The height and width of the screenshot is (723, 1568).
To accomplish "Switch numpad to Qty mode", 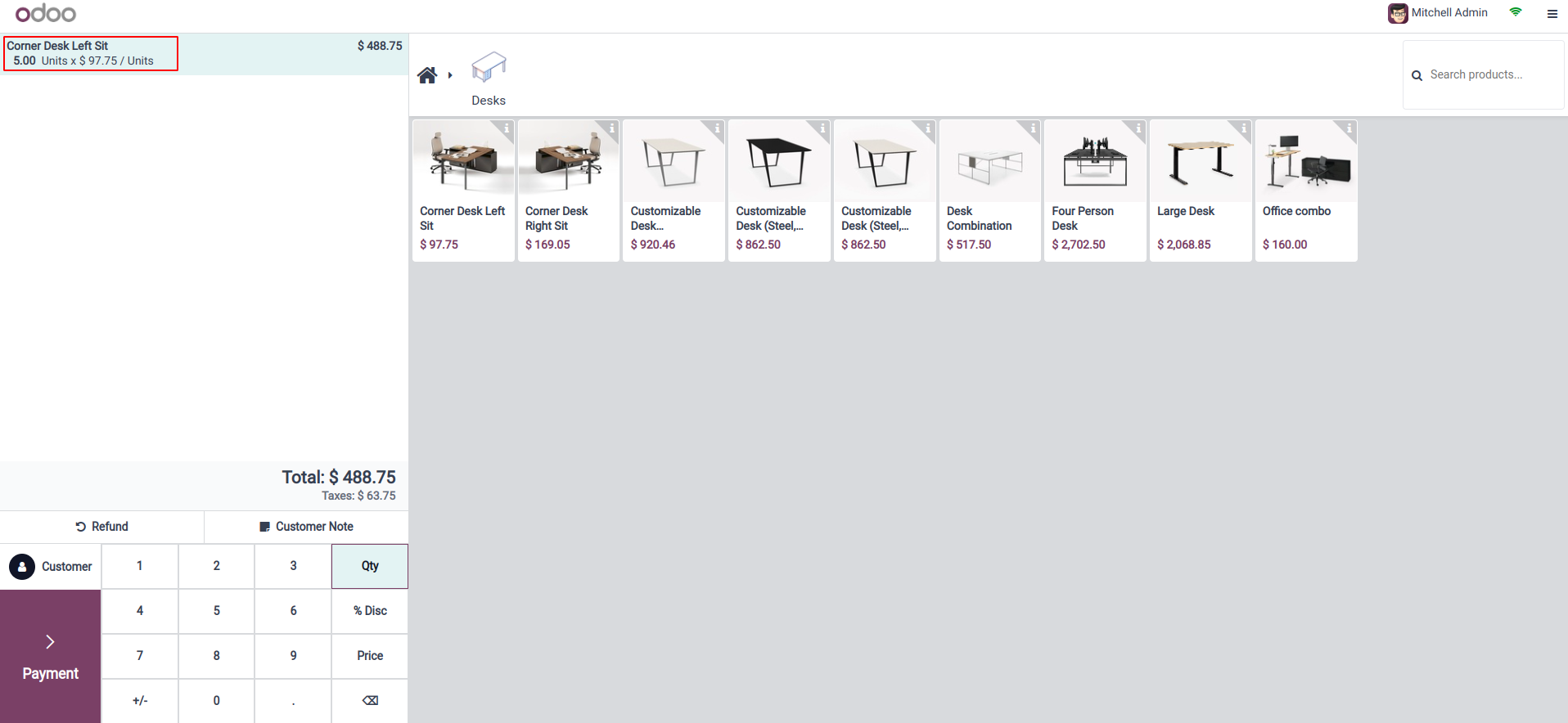I will 370,566.
